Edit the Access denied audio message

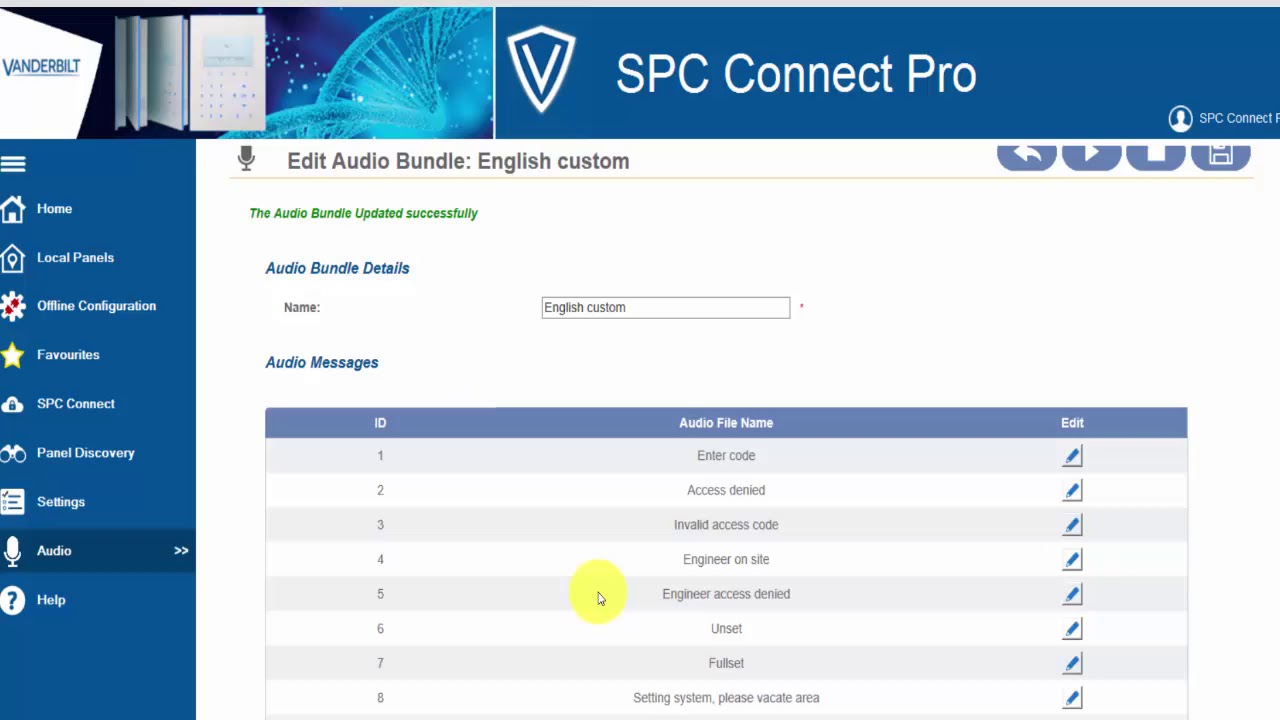click(x=1072, y=491)
